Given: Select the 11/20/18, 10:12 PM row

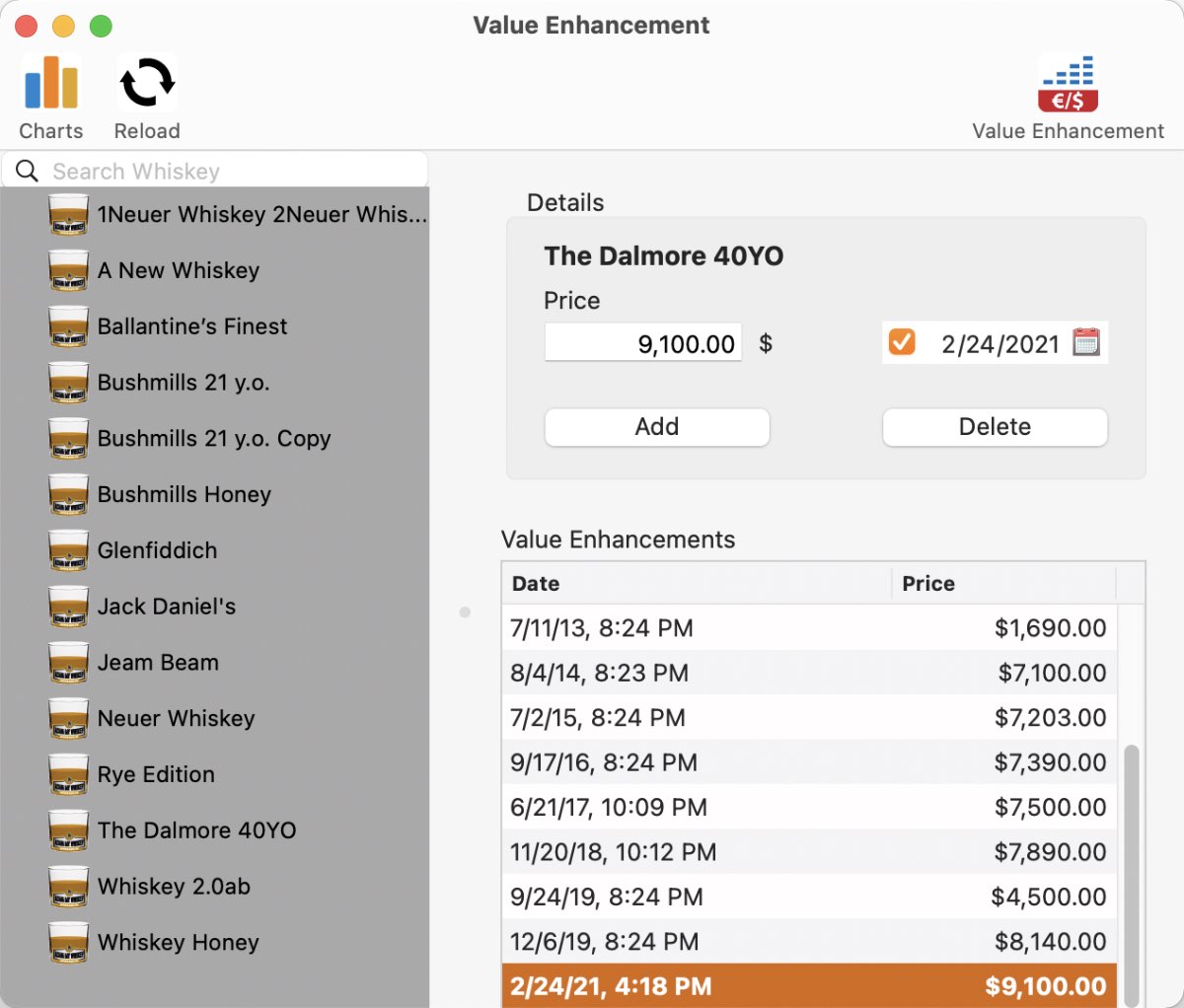Looking at the screenshot, I should point(810,852).
